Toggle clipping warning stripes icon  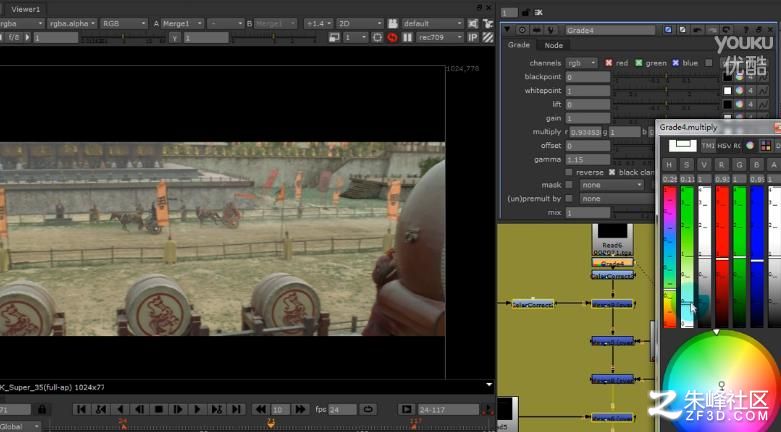pyautogui.click(x=488, y=37)
